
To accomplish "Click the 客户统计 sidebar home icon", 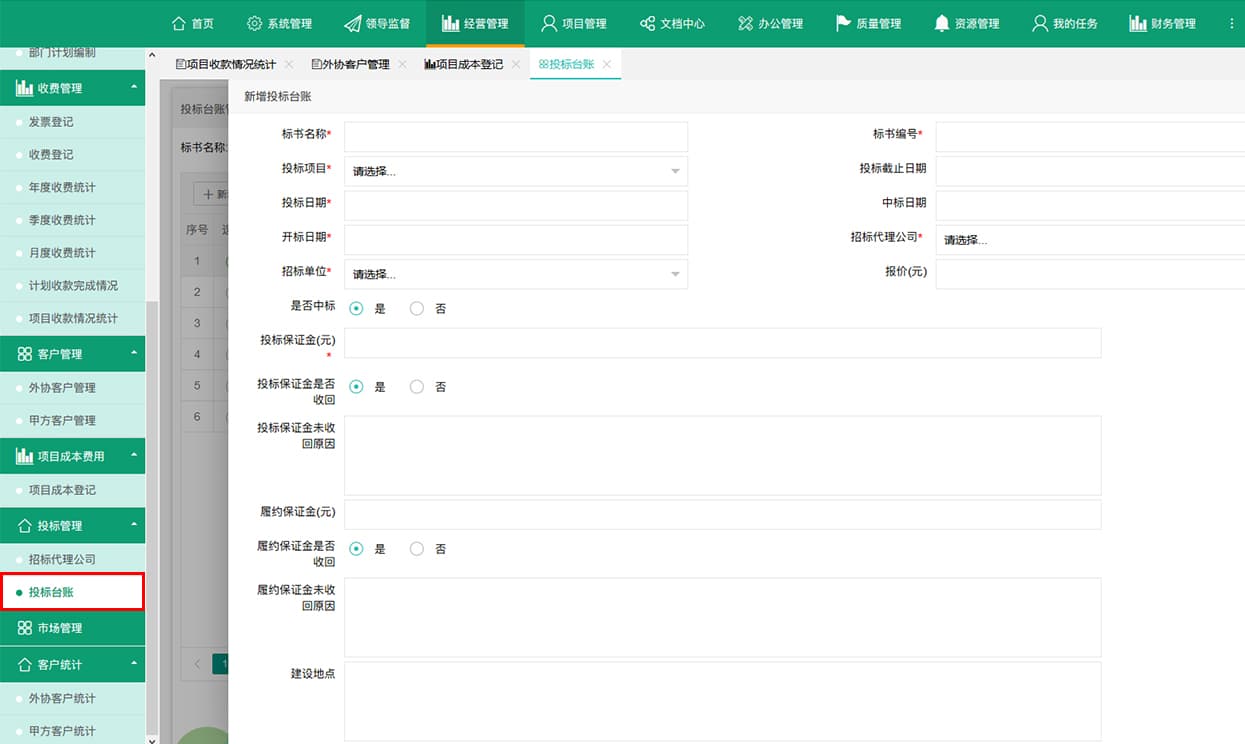I will tap(24, 665).
